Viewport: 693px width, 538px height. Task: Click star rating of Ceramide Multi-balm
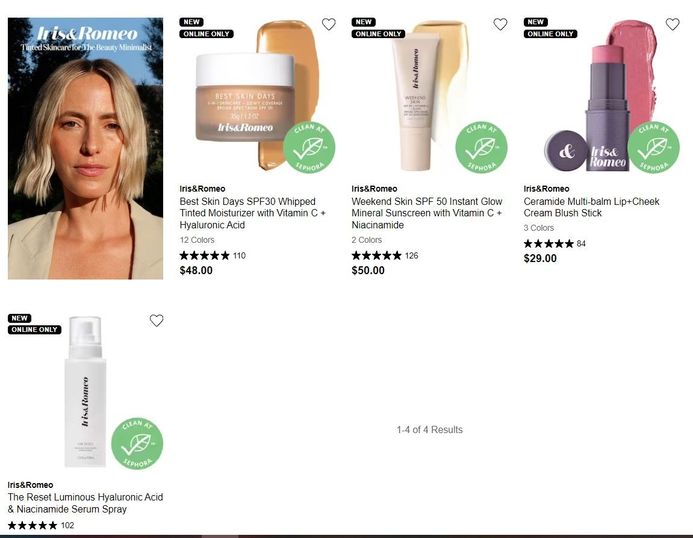tap(548, 244)
